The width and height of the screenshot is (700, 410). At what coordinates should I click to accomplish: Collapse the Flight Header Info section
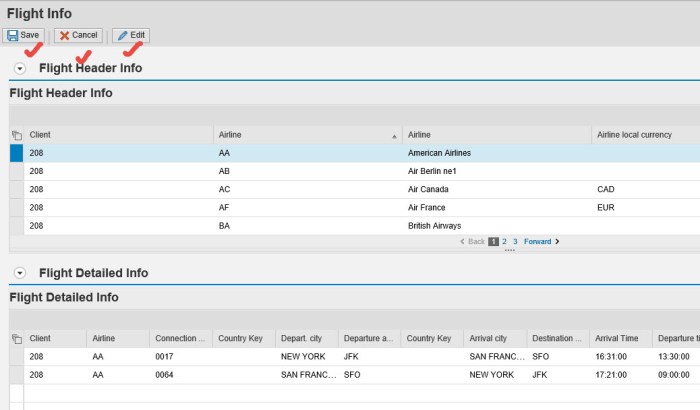coord(20,68)
